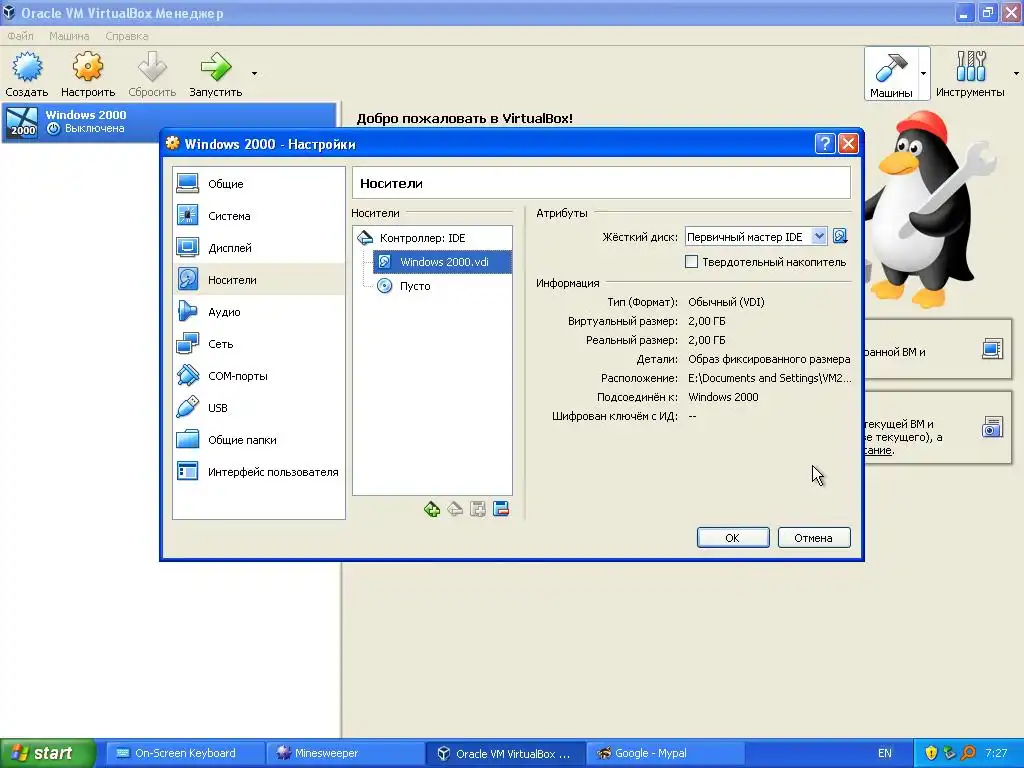Click the Обычный (VDI) type value

pos(726,302)
